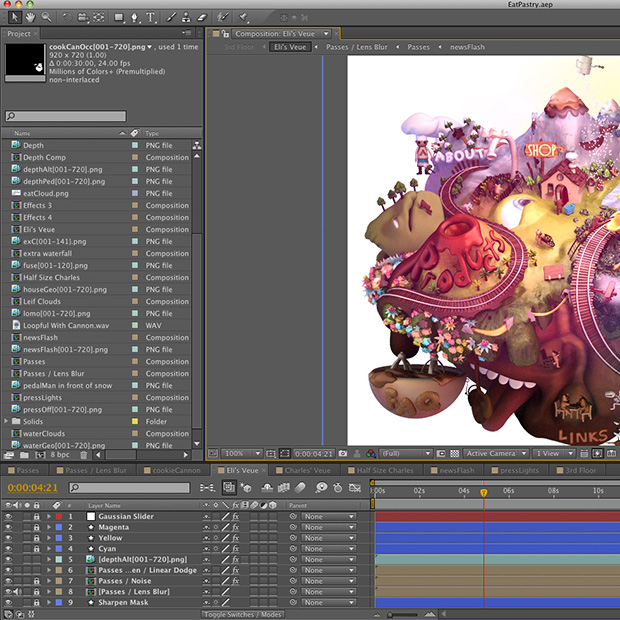Open the Active Camera view dropdown
620x620 pixels.
click(x=496, y=454)
